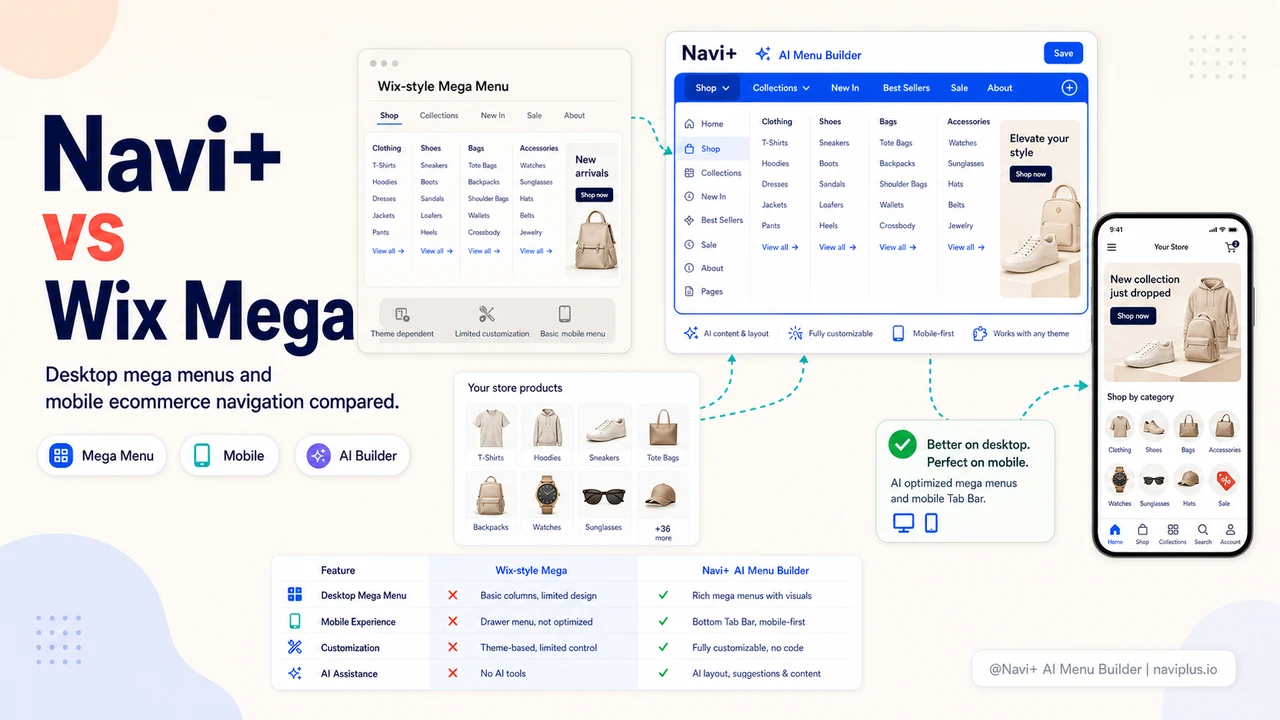Image resolution: width=1280 pixels, height=720 pixels.
Task: Click View all under Accessories in Navi+ panel
Action: [x=966, y=247]
